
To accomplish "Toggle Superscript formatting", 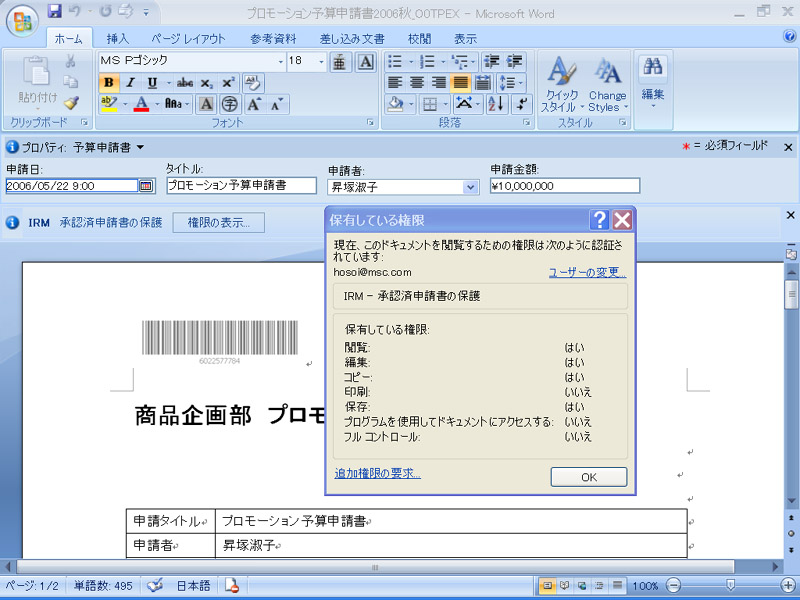I will tap(228, 83).
